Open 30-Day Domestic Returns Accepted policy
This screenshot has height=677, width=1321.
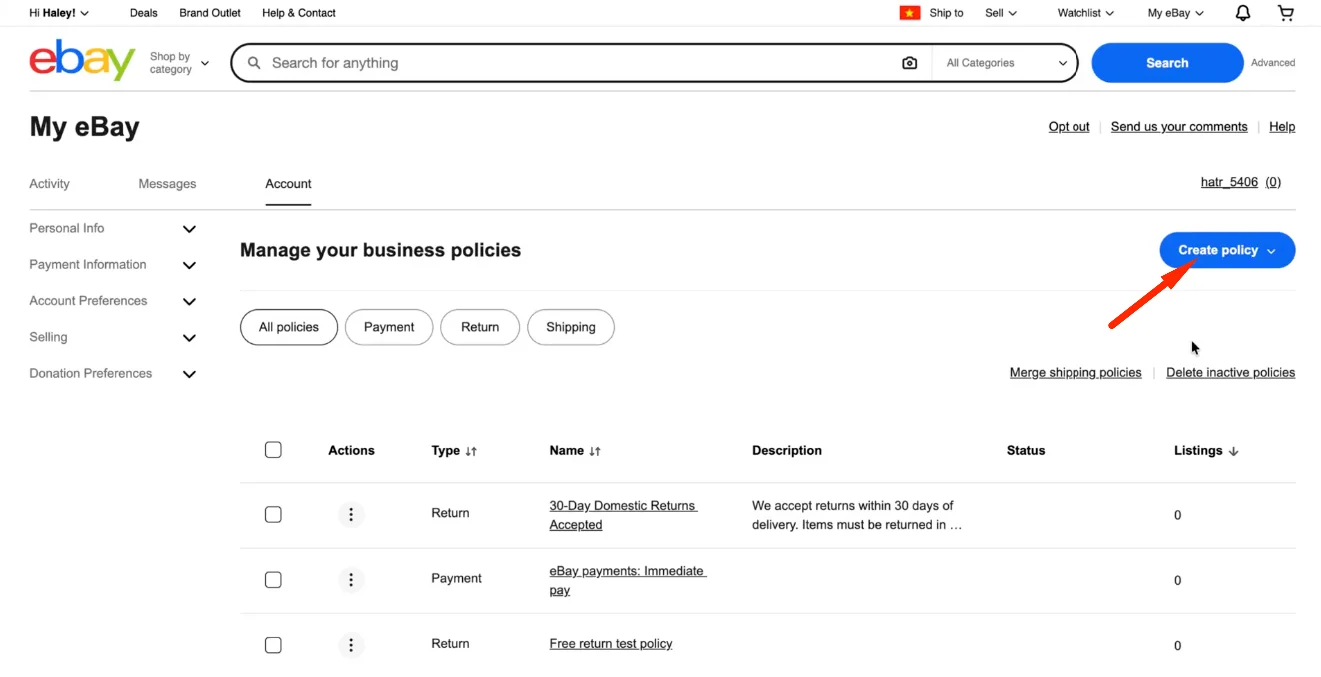click(623, 515)
